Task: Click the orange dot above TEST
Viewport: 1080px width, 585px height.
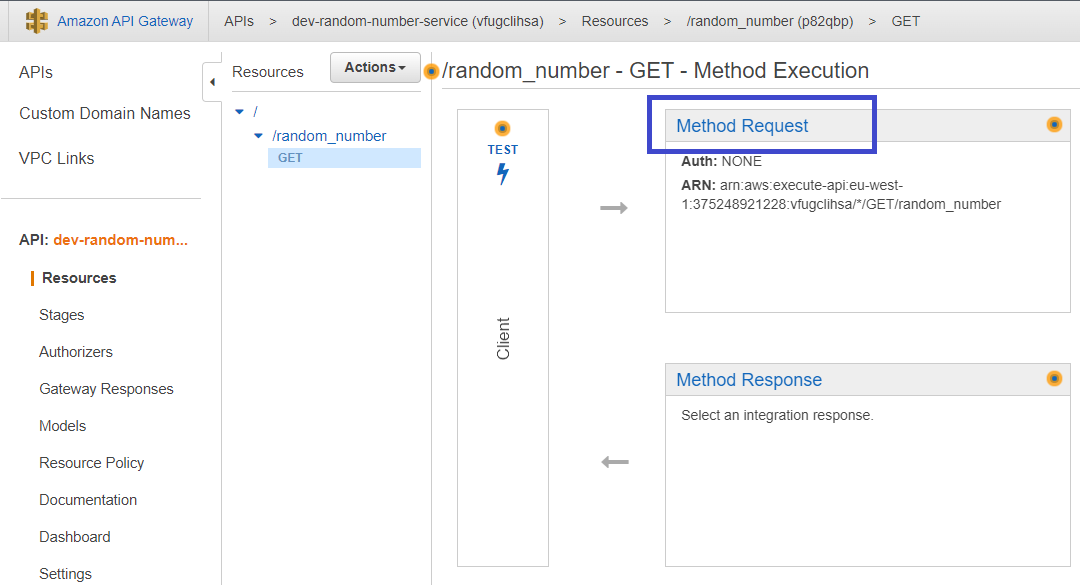Action: click(502, 128)
